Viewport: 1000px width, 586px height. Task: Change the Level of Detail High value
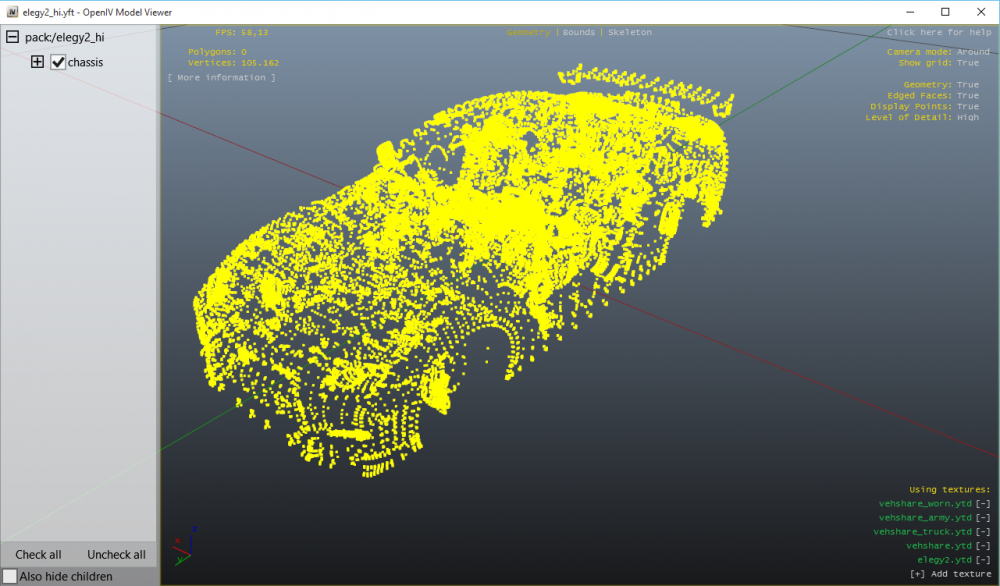point(967,118)
